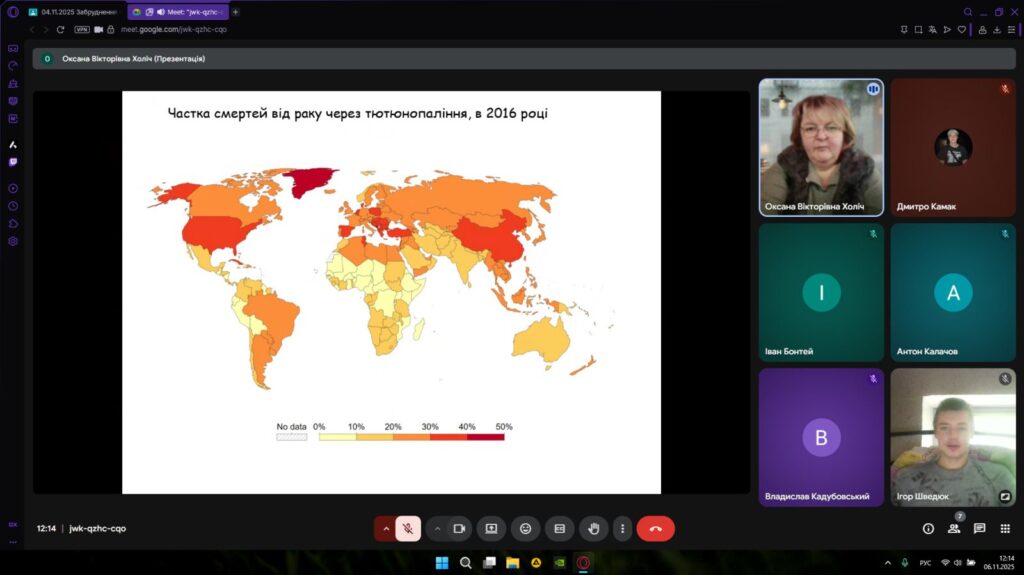
Task: Select Ігор Шведюк's video tile
Action: pyautogui.click(x=952, y=437)
